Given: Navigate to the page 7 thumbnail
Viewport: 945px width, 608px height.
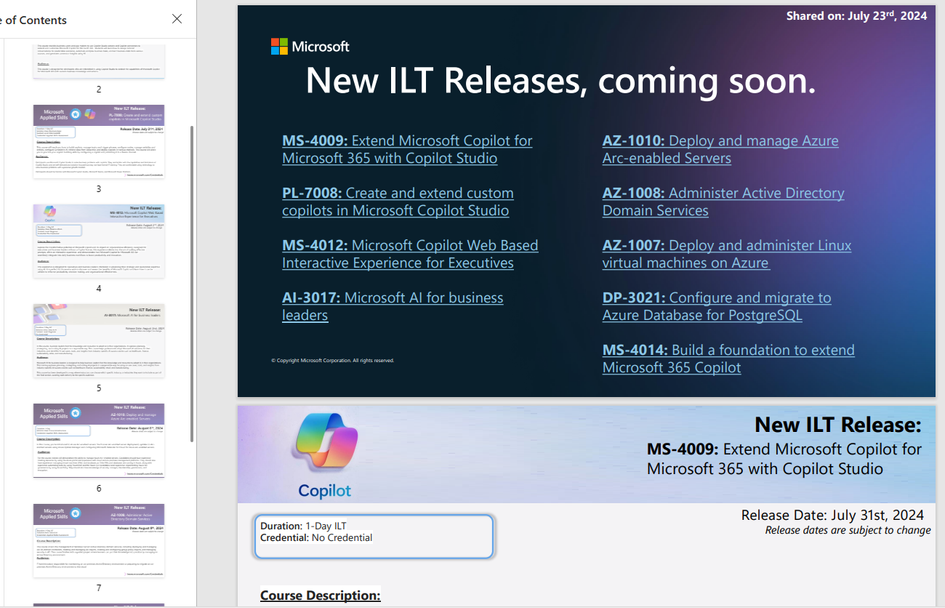Looking at the screenshot, I should pyautogui.click(x=99, y=541).
